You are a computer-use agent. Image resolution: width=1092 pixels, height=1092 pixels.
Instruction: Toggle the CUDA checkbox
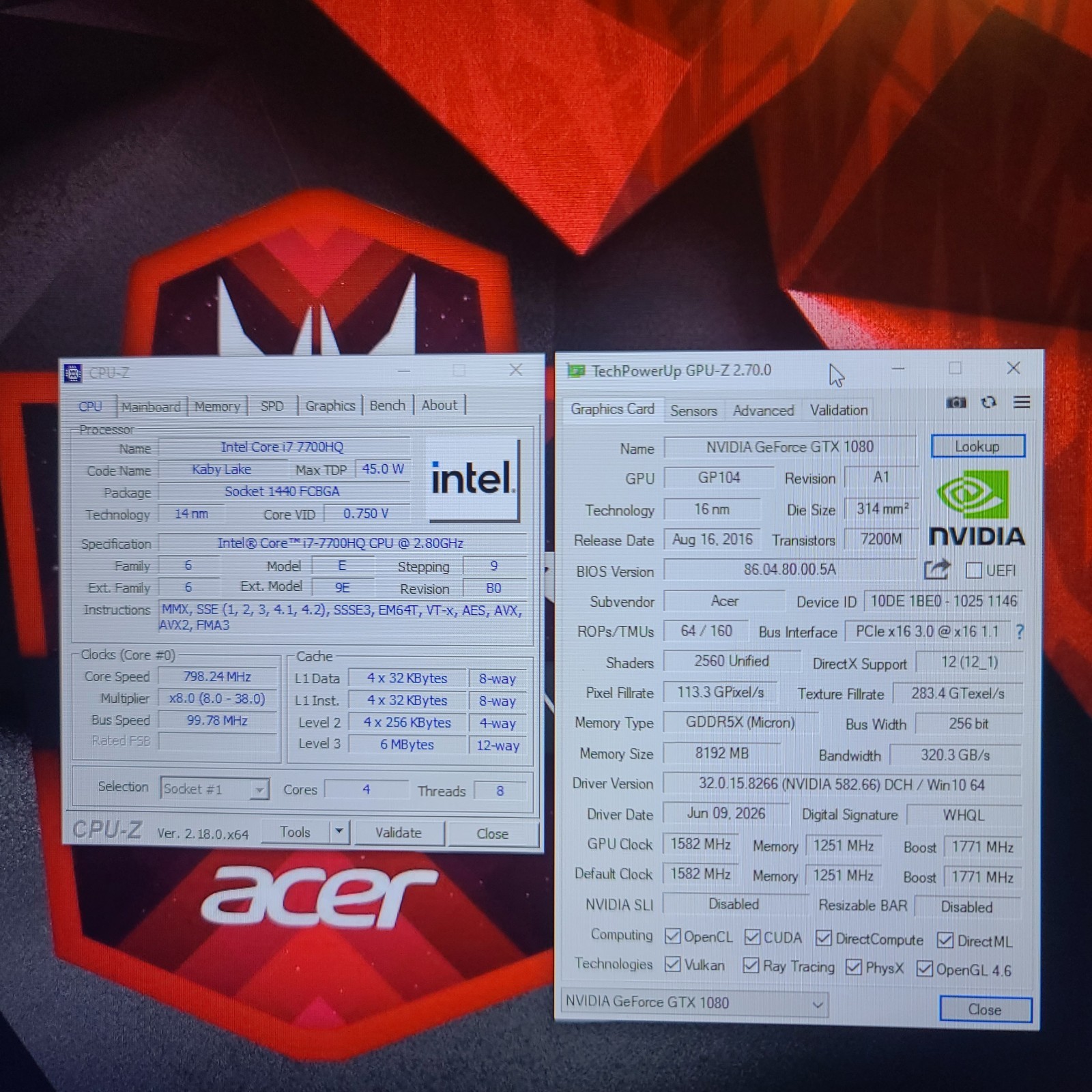click(x=752, y=936)
